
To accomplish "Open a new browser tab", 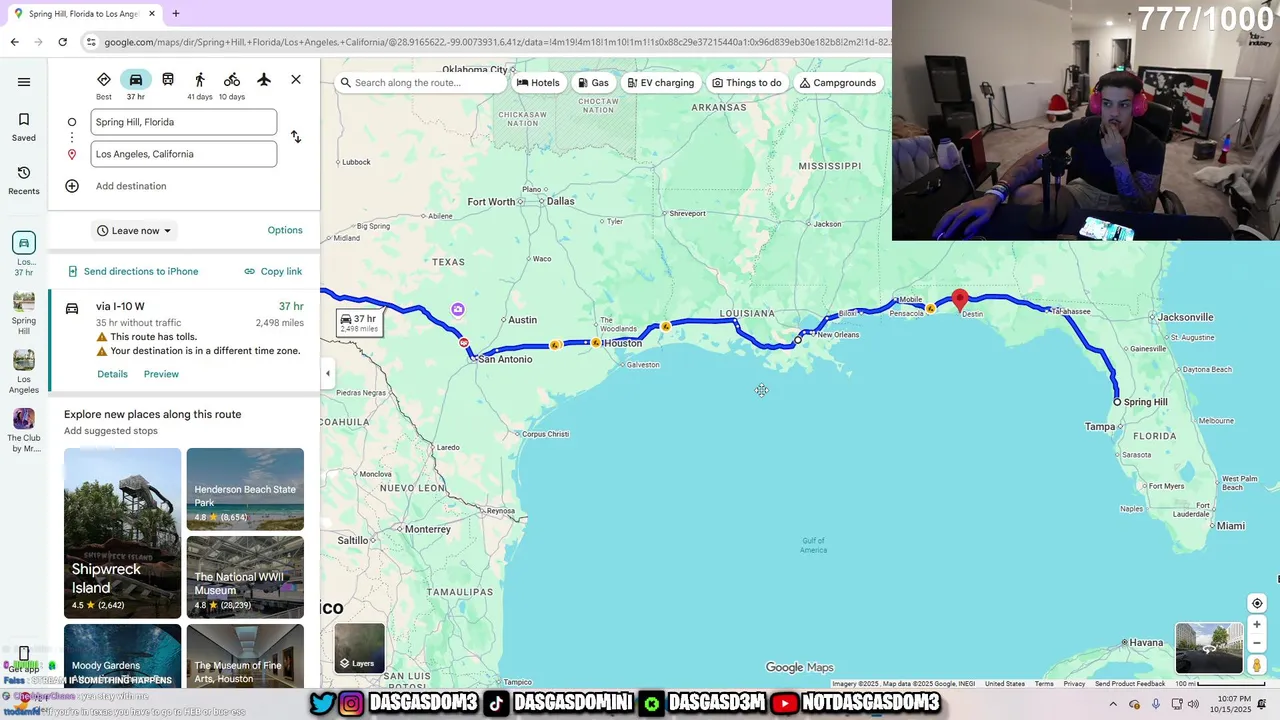I will coord(176,14).
